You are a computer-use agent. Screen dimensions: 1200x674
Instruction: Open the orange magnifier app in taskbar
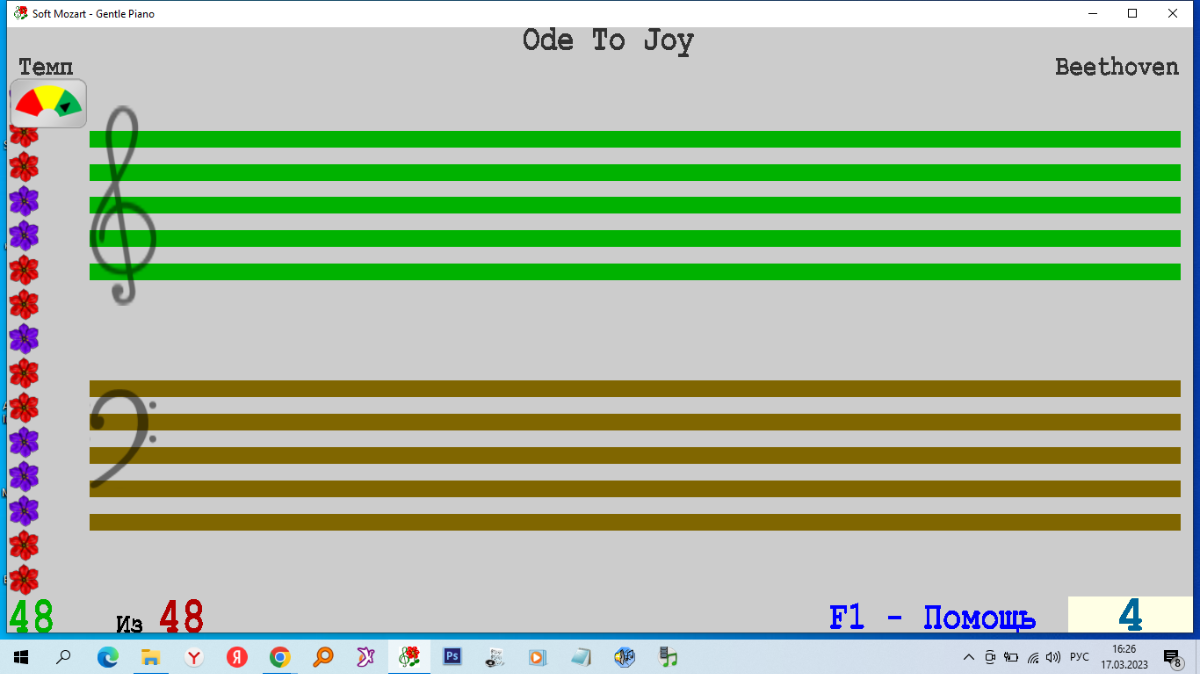point(323,657)
